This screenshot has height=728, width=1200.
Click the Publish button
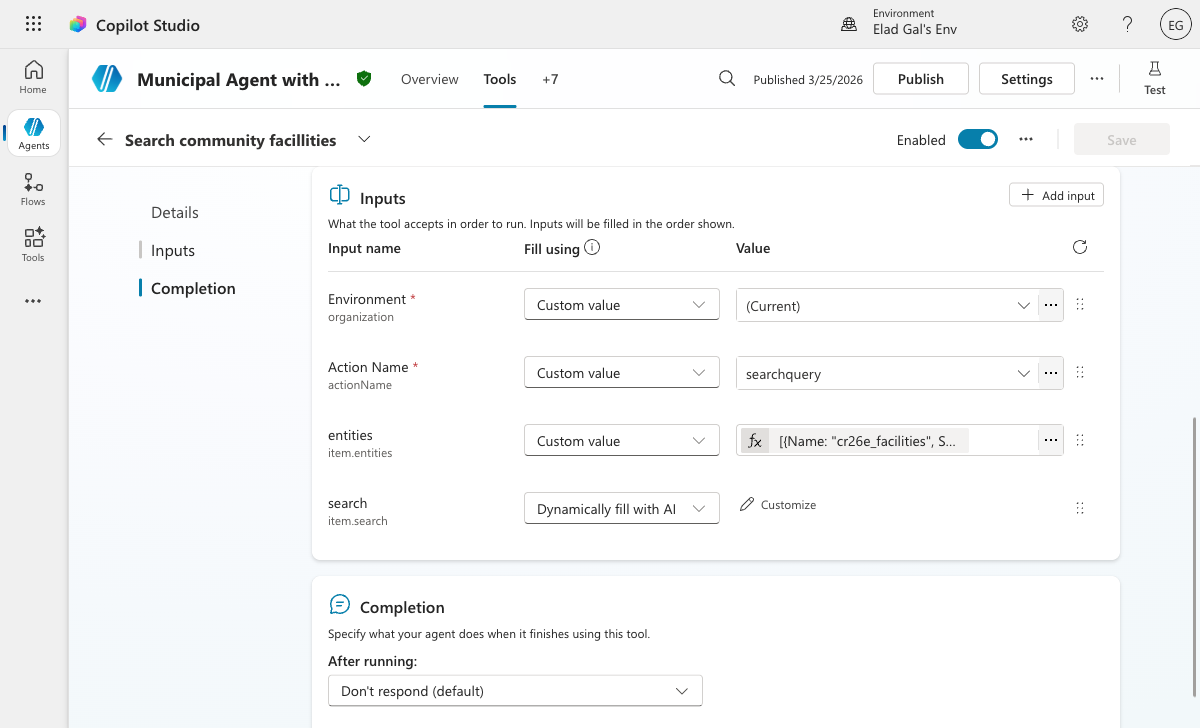[x=920, y=79]
